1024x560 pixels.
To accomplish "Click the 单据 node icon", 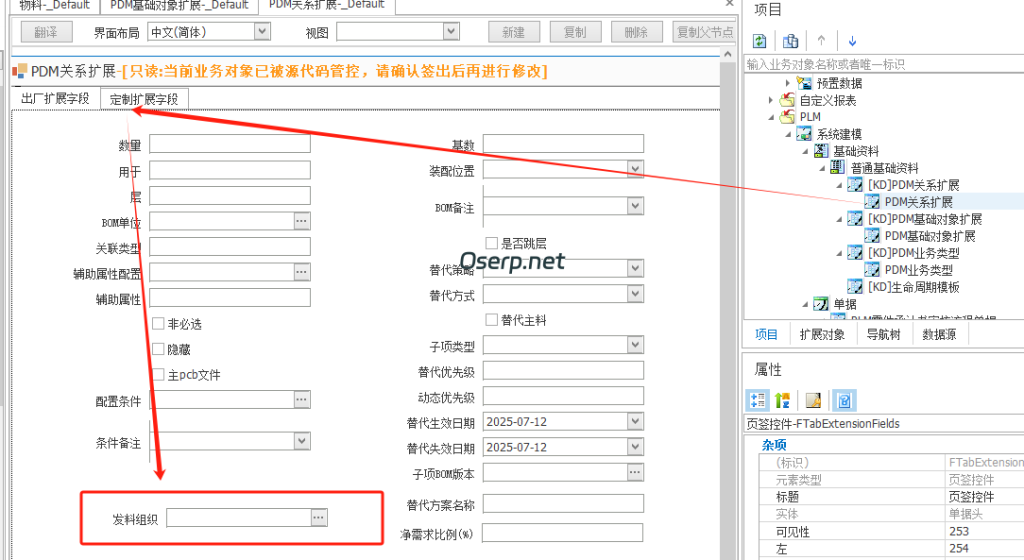I will coord(821,303).
